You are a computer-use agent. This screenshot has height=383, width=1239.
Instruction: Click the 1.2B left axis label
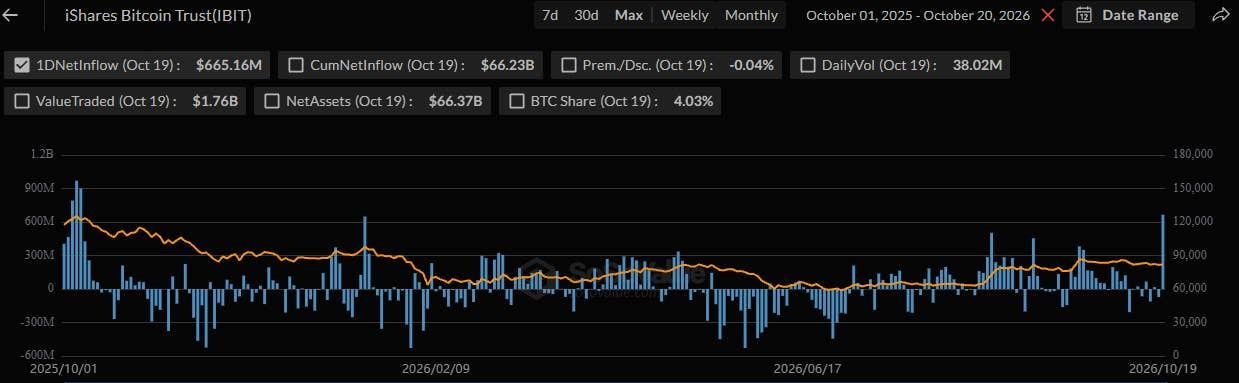[43, 154]
